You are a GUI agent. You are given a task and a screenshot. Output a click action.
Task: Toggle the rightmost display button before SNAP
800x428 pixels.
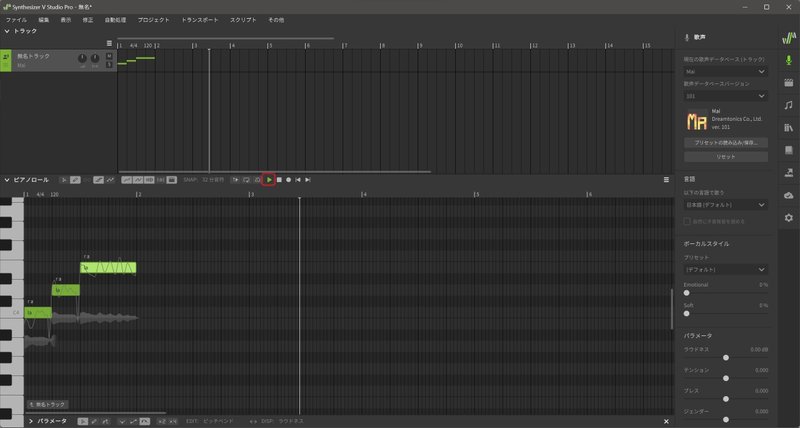pyautogui.click(x=172, y=180)
